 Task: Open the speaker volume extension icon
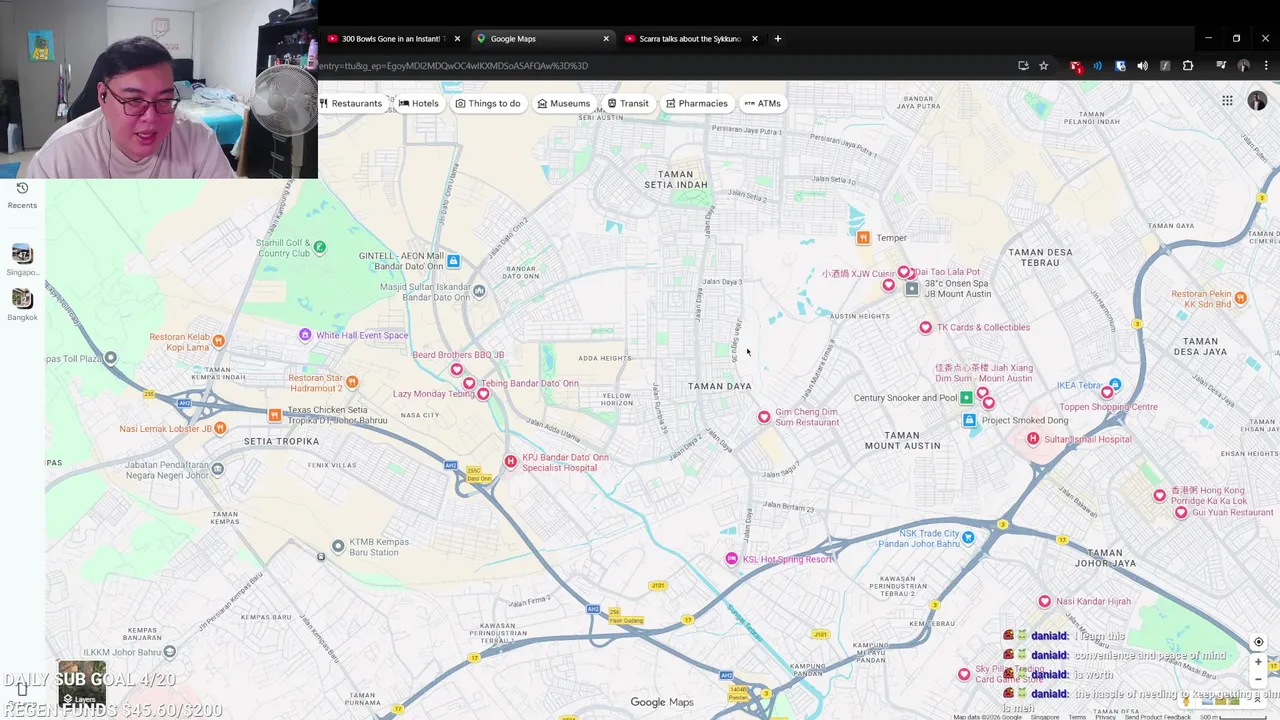[x=1143, y=66]
